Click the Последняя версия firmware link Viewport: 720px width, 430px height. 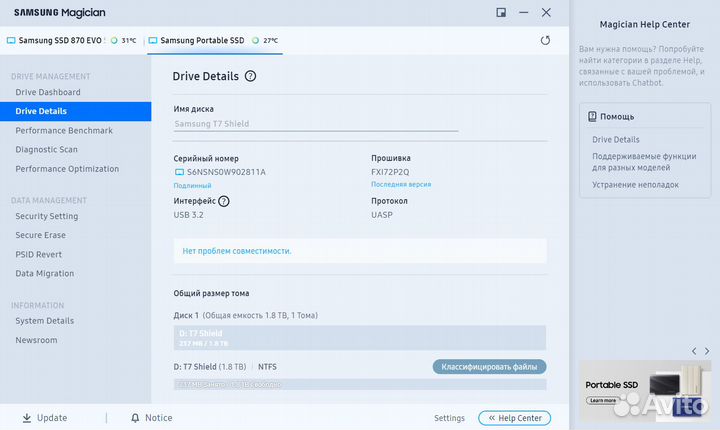(401, 184)
